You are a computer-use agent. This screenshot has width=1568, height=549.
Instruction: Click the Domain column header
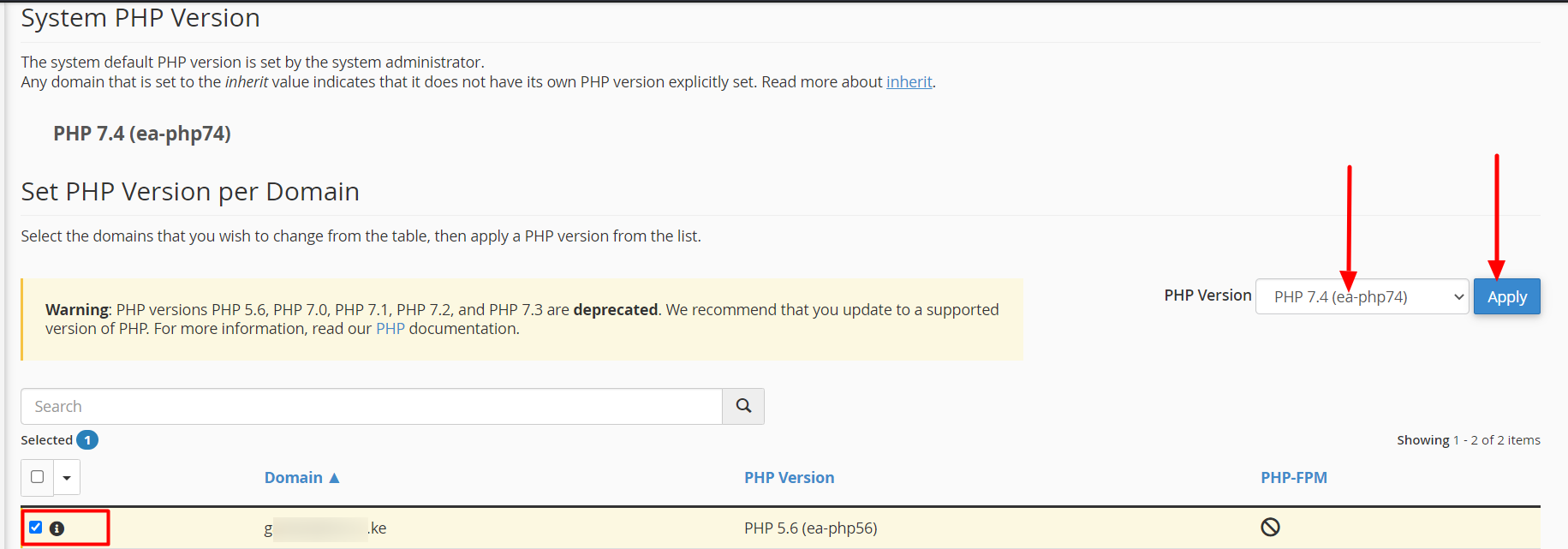pyautogui.click(x=294, y=477)
